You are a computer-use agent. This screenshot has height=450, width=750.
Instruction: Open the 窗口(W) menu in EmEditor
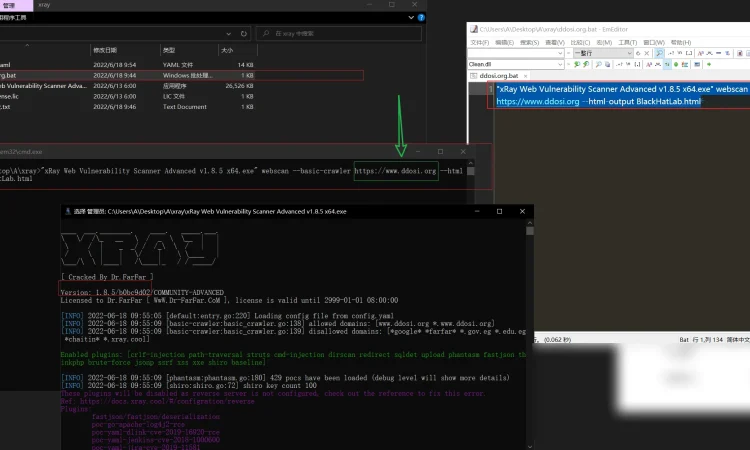tap(654, 43)
